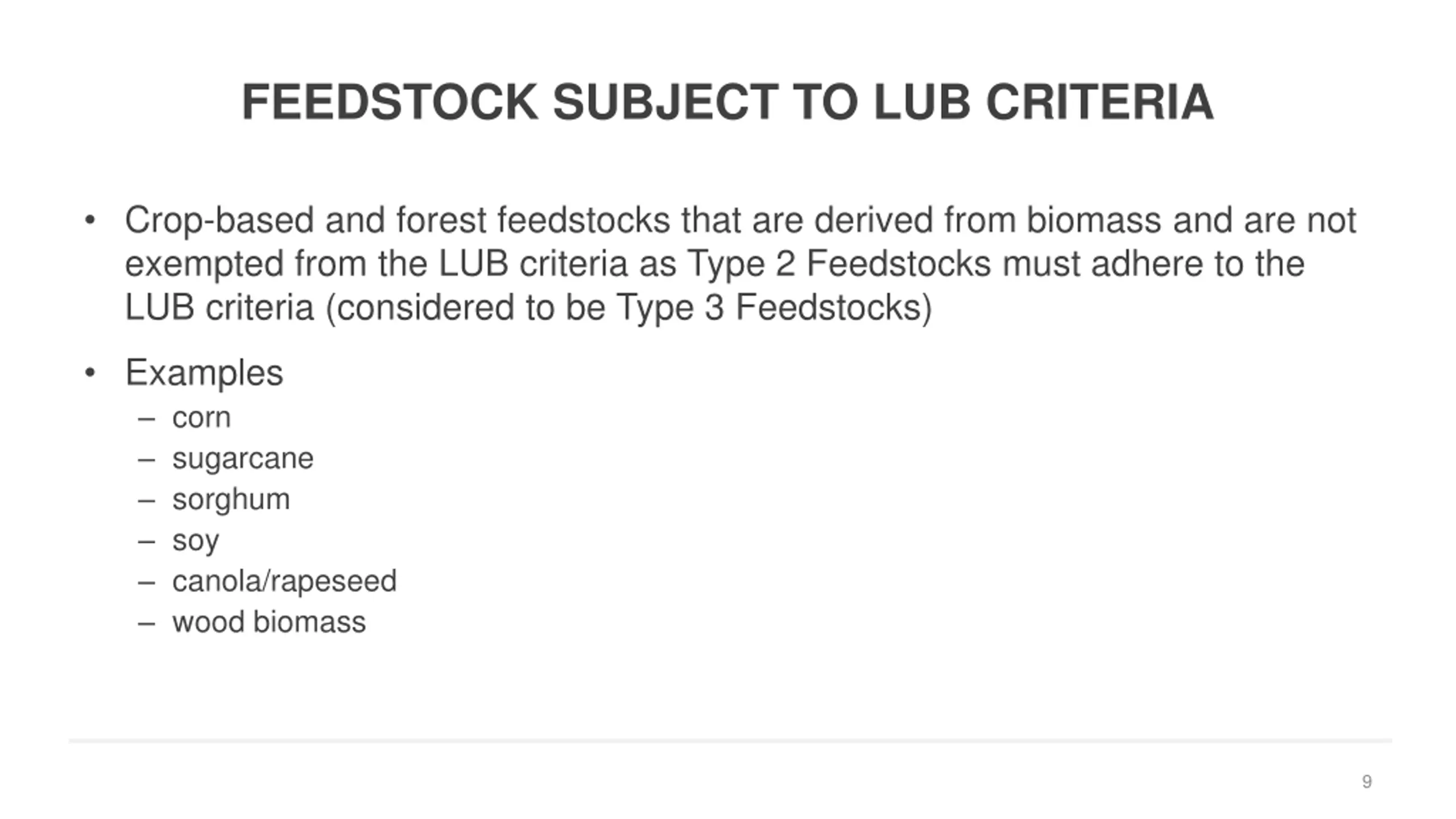Click the words Type 2 Feedstocks

[x=839, y=264]
